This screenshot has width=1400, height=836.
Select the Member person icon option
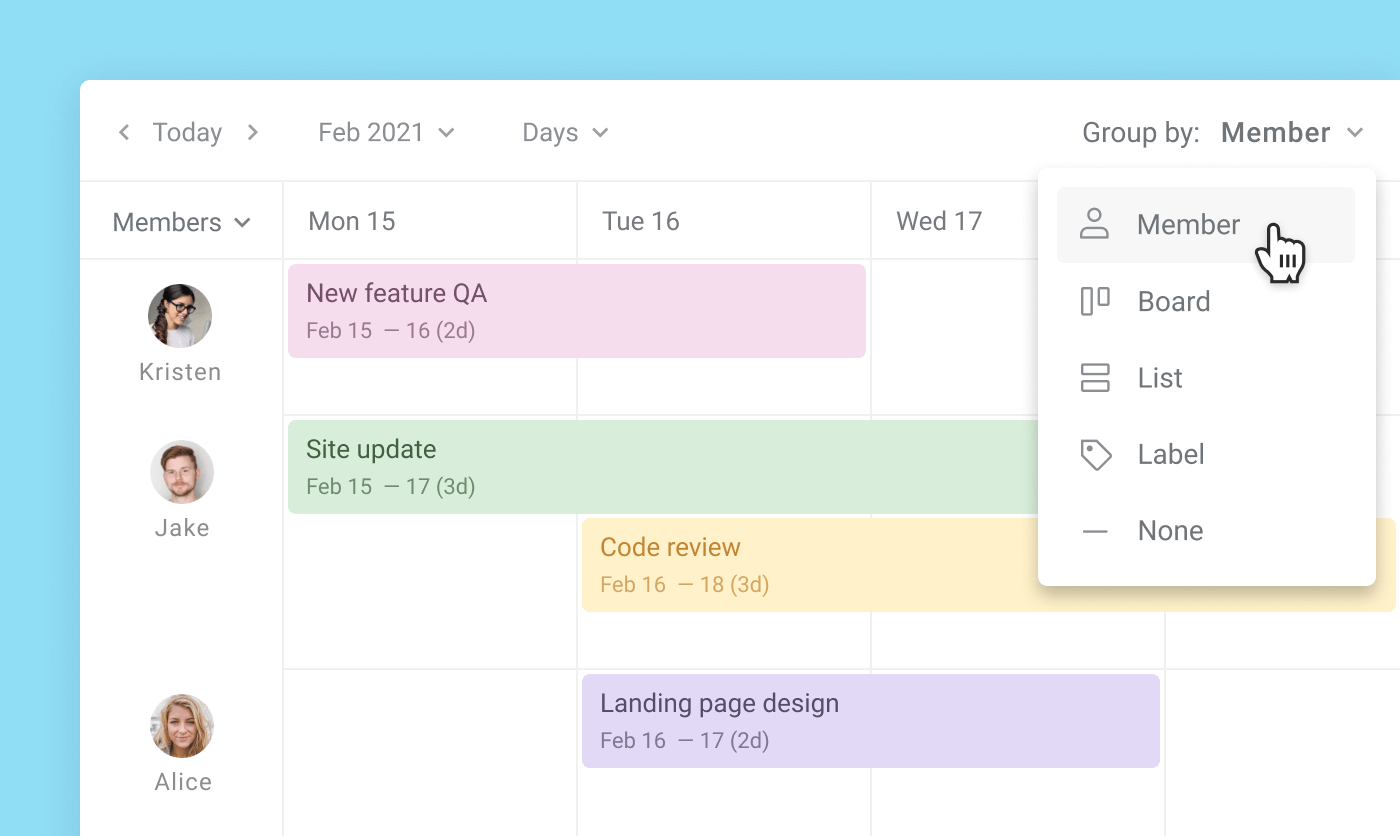pyautogui.click(x=1095, y=224)
